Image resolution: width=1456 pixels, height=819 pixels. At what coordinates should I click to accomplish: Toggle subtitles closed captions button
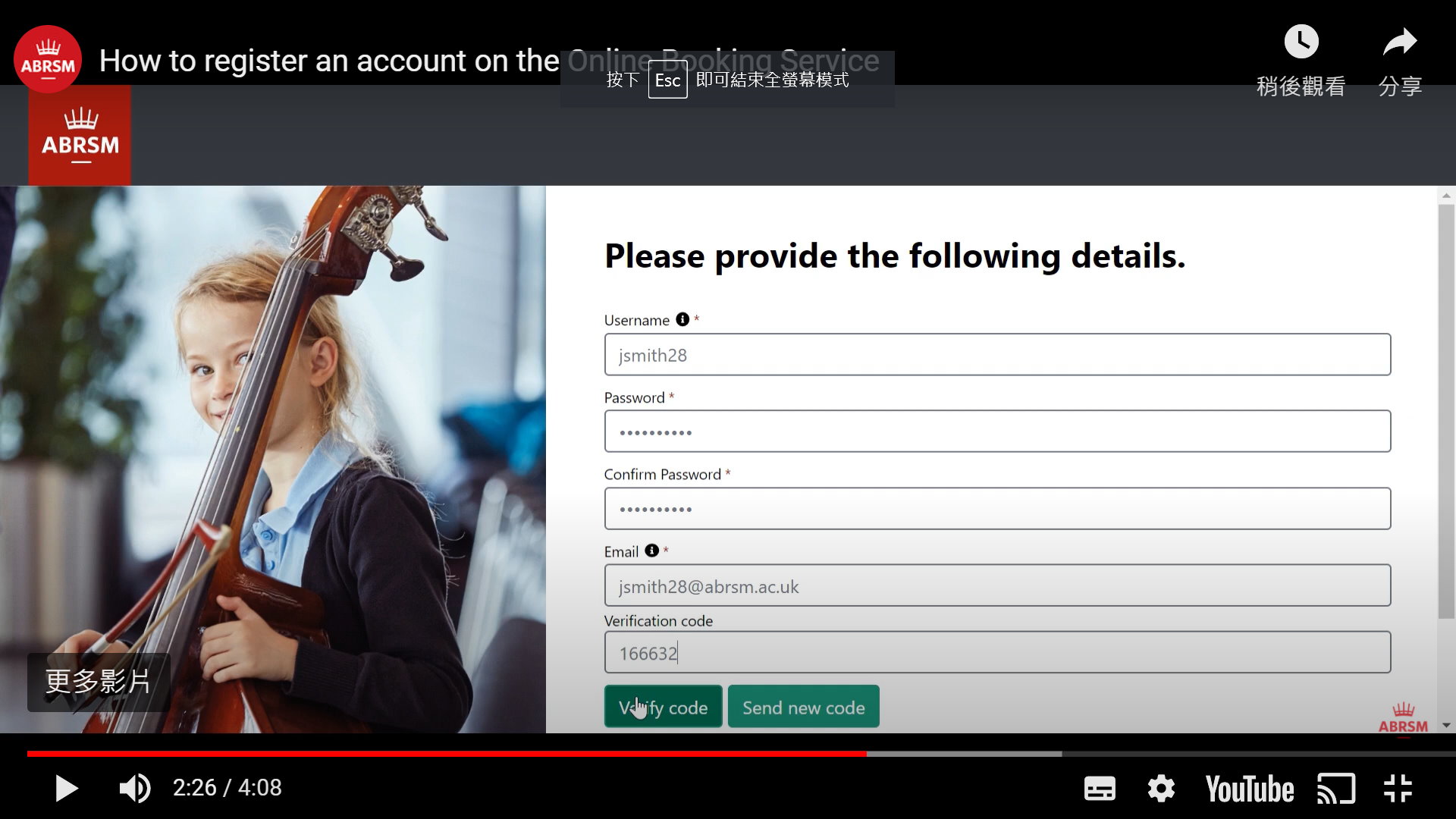point(1099,789)
